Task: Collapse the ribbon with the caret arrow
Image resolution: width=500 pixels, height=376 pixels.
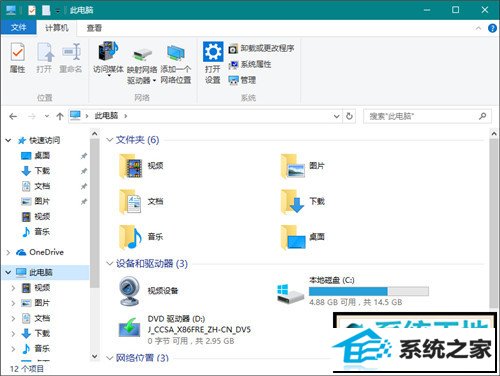Action: (478, 28)
